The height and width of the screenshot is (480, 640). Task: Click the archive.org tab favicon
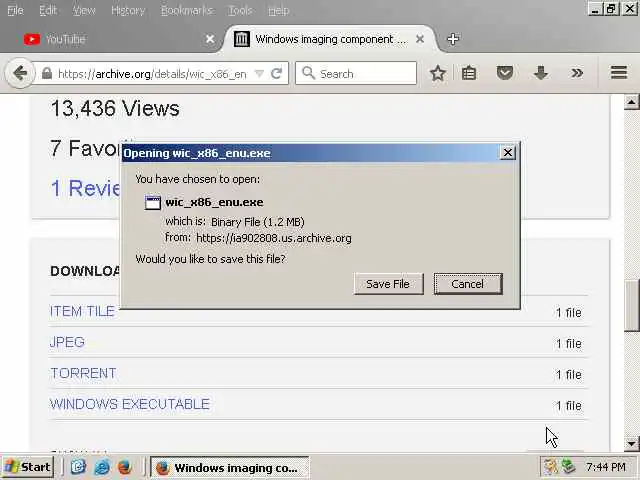tap(242, 39)
